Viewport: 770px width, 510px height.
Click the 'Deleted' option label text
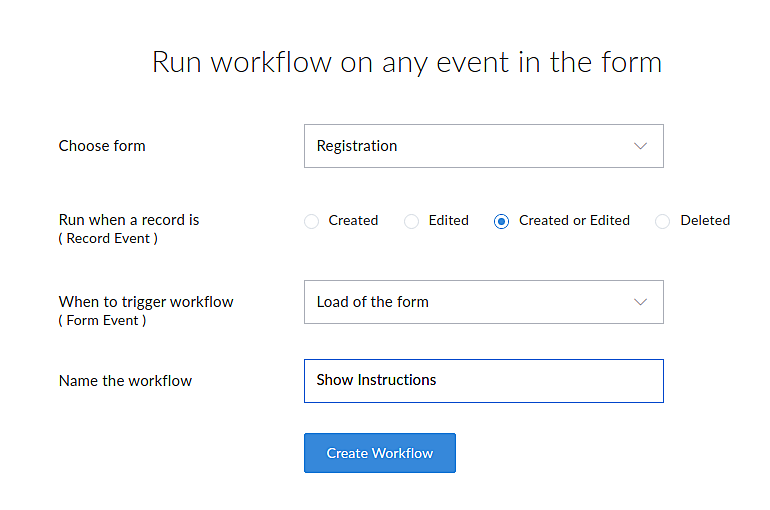705,221
